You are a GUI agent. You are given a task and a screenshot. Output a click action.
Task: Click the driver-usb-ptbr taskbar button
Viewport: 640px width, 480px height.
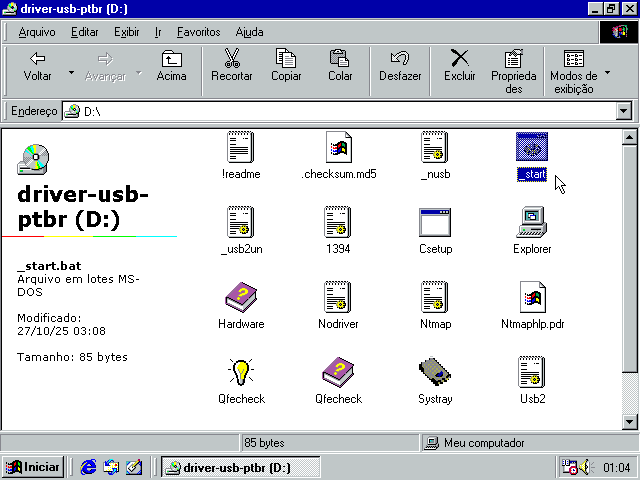(240, 467)
